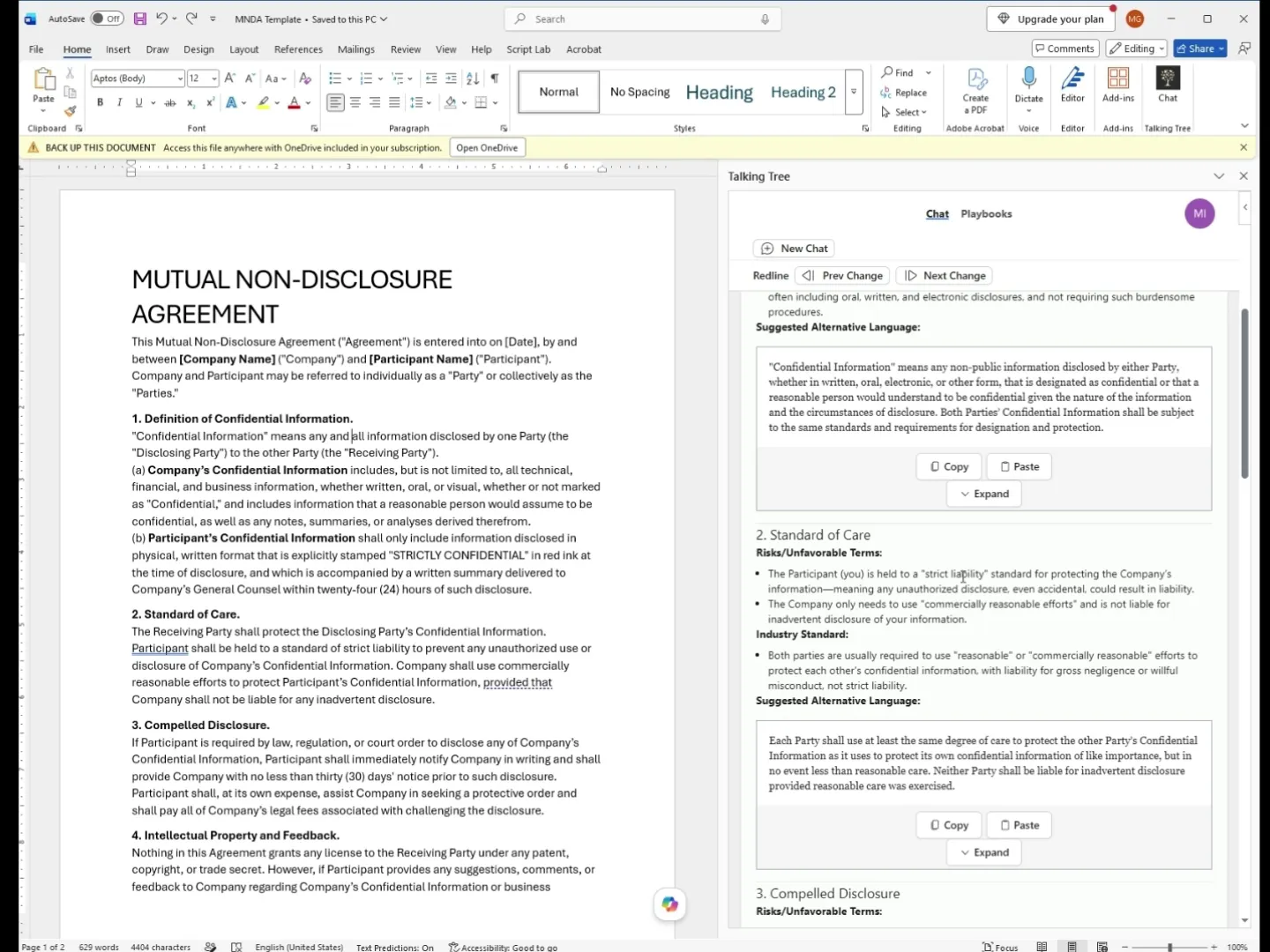This screenshot has height=952, width=1270.
Task: Start Dictate microphone
Action: tap(1028, 79)
